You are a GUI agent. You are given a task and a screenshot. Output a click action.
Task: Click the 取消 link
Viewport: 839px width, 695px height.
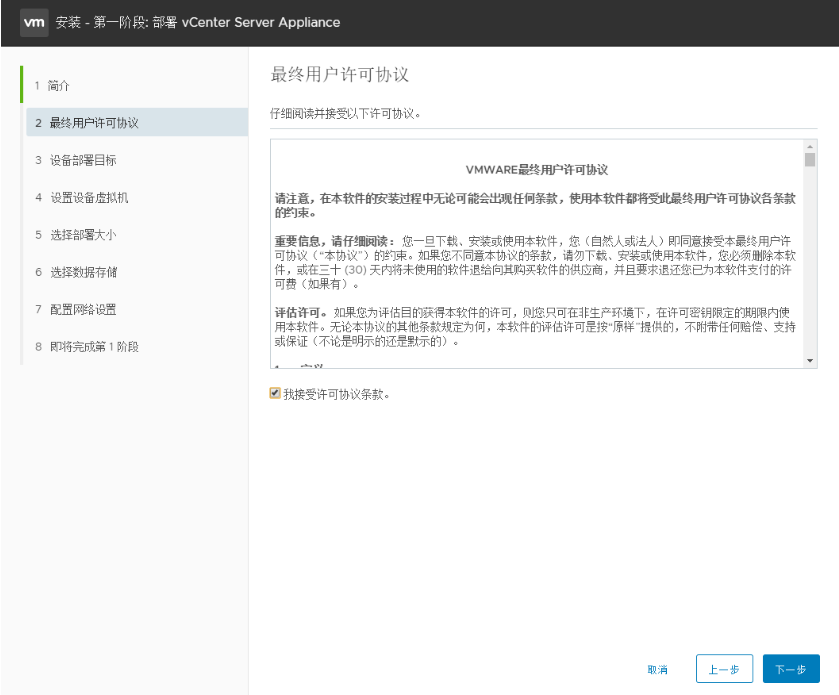(x=657, y=669)
